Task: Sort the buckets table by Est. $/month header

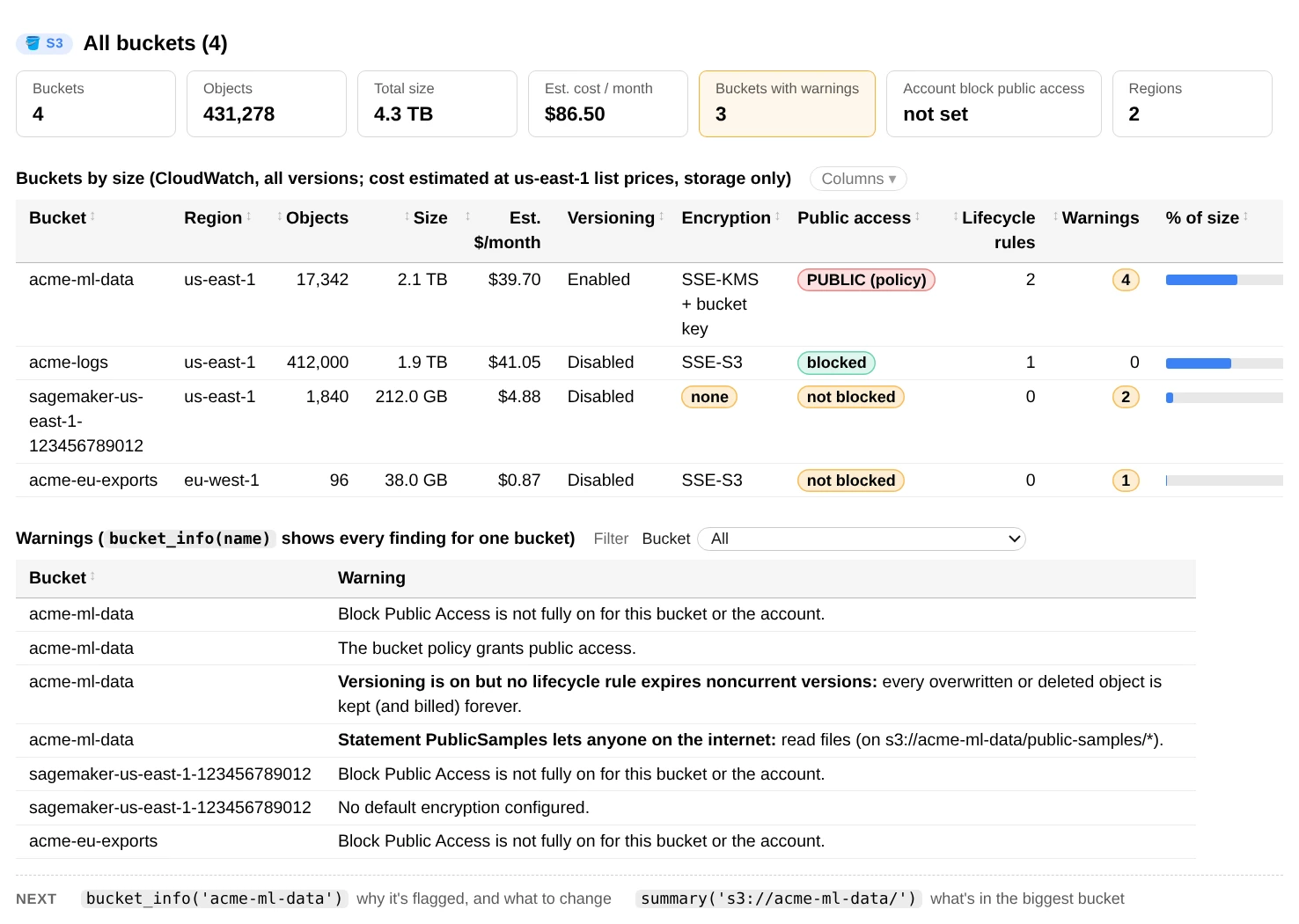Action: tap(507, 230)
